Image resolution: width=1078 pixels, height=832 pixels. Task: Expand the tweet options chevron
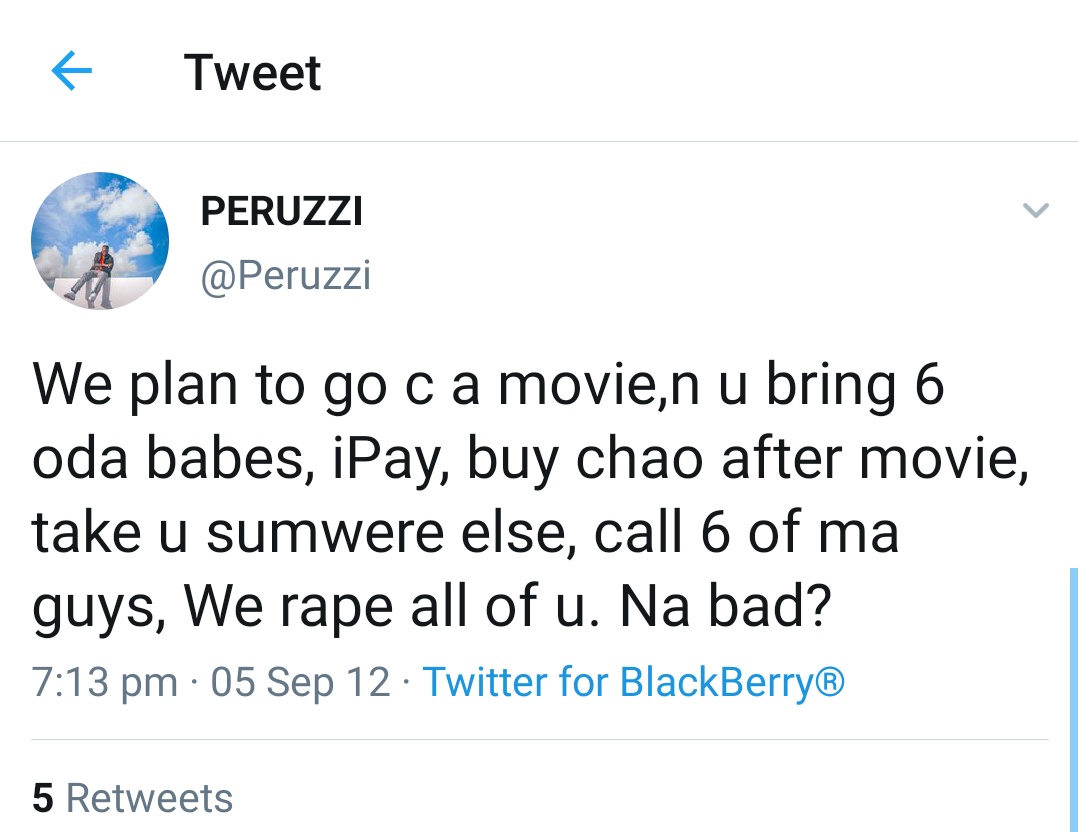pos(1035,210)
